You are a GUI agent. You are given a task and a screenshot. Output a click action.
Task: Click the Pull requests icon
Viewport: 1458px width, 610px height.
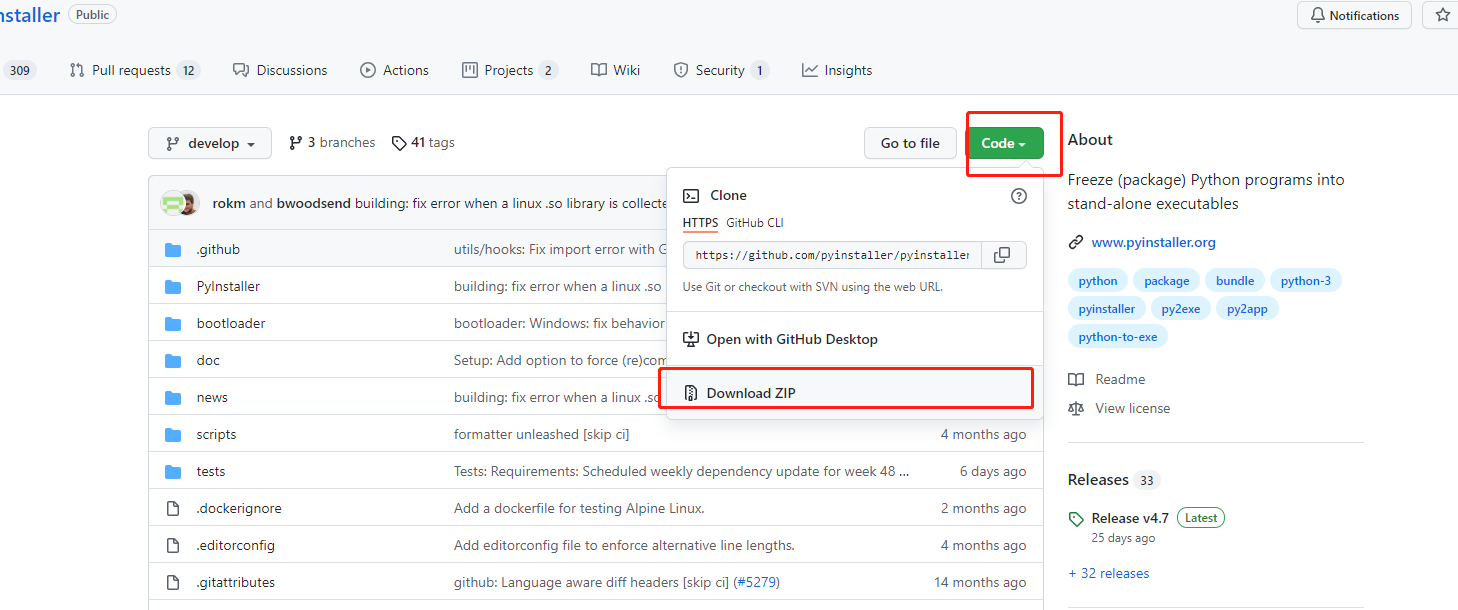77,70
